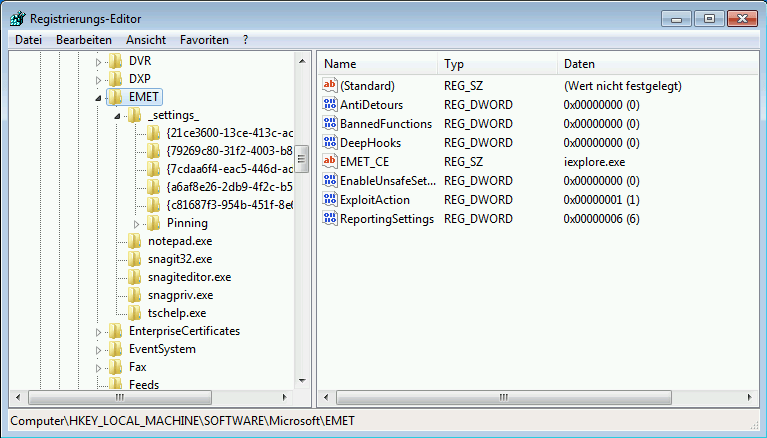Select the ReportingSettings DWORD icon
The image size is (767, 438).
tap(331, 218)
